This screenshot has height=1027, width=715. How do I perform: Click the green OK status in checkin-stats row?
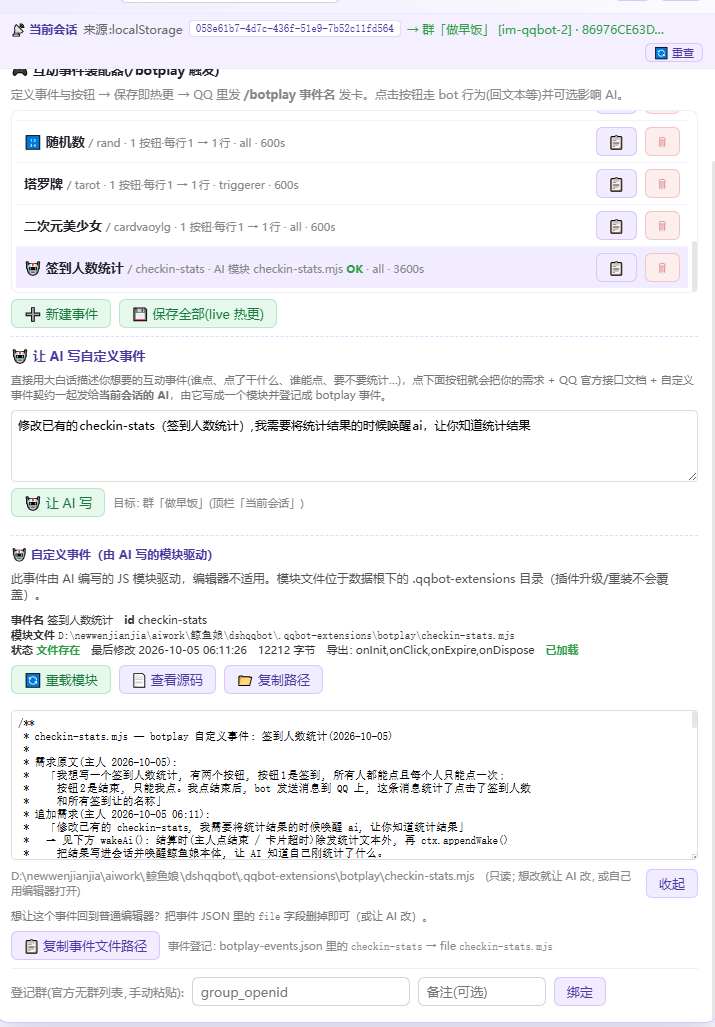354,269
